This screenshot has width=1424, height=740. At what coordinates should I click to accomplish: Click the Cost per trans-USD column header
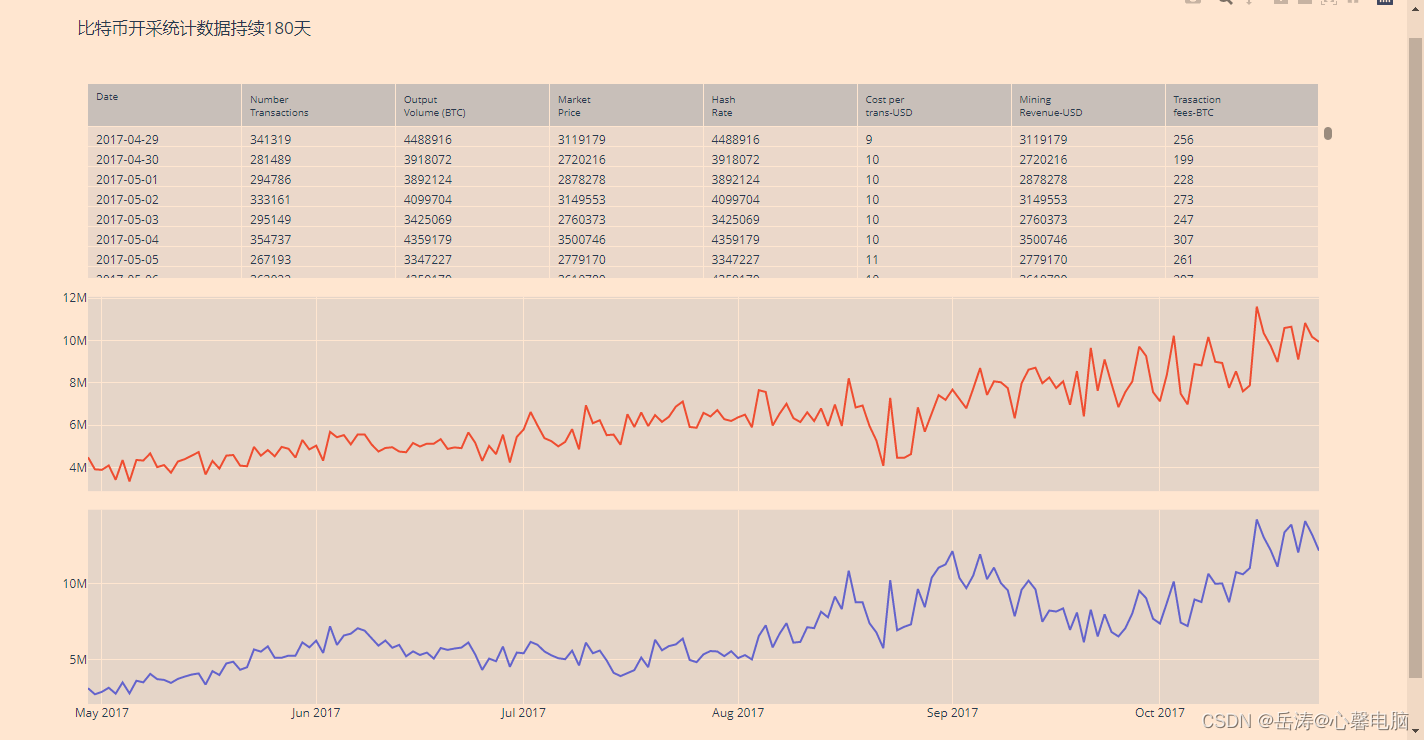tap(934, 105)
